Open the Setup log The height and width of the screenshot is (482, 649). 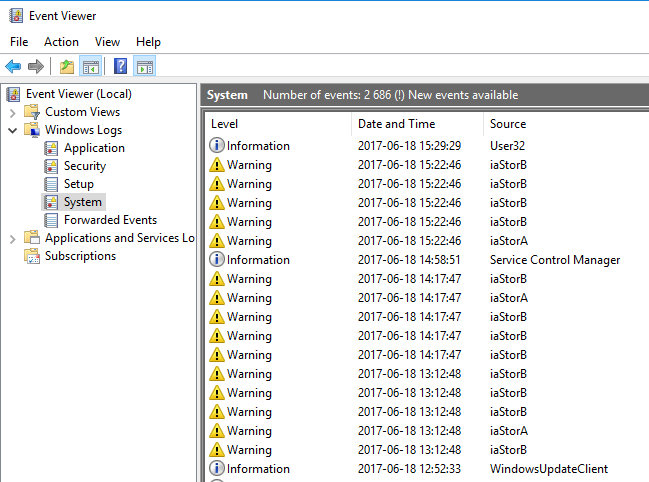coord(78,184)
